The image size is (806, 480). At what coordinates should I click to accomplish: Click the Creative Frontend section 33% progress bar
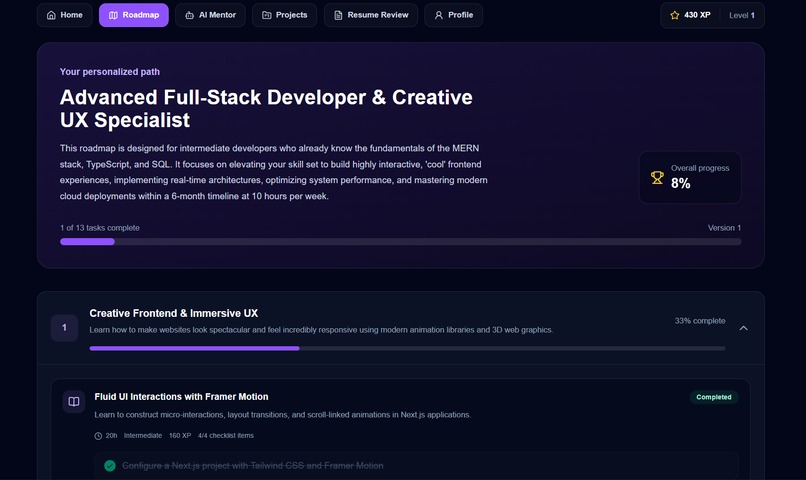pyautogui.click(x=407, y=348)
